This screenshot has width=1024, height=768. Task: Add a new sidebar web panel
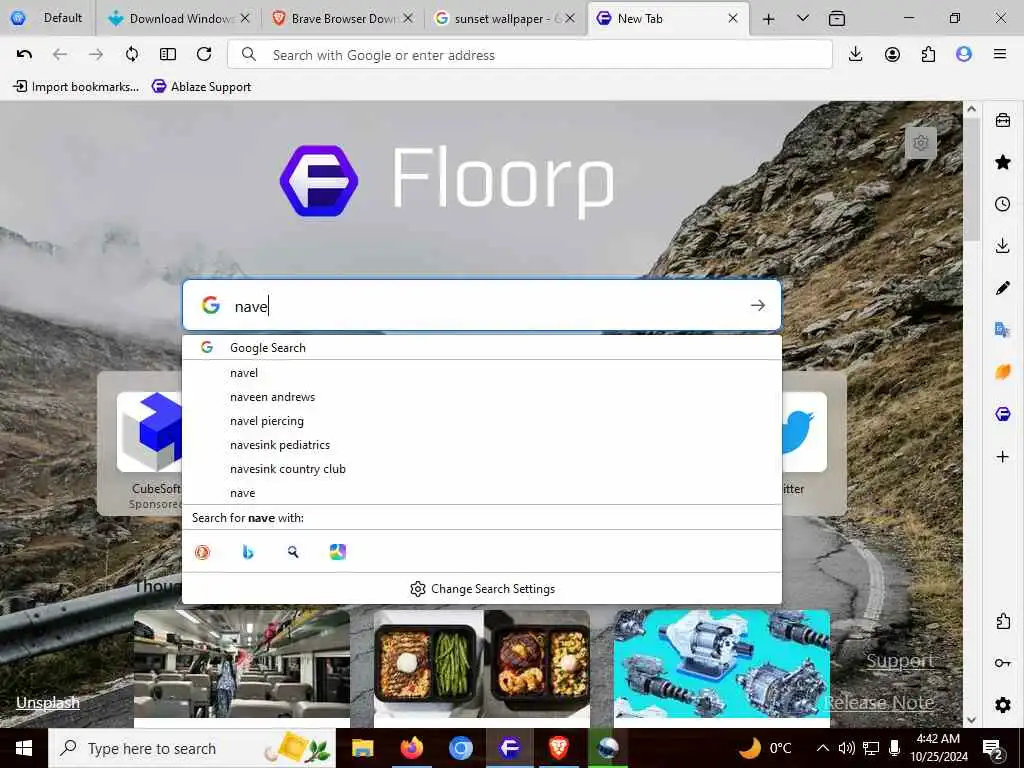click(x=1003, y=456)
